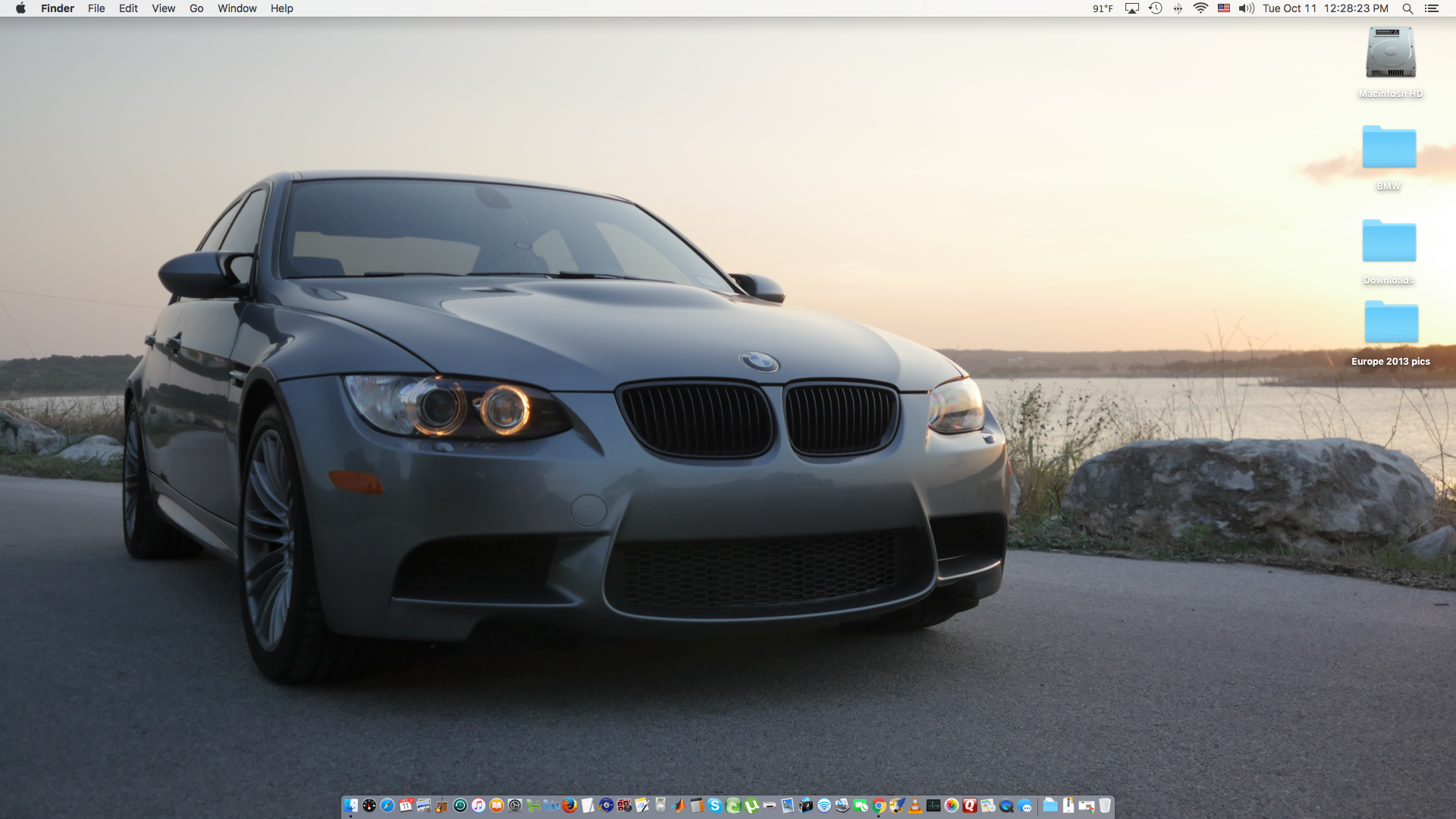Image resolution: width=1456 pixels, height=819 pixels.
Task: Open MATLAB from the Dock
Action: coord(679,805)
